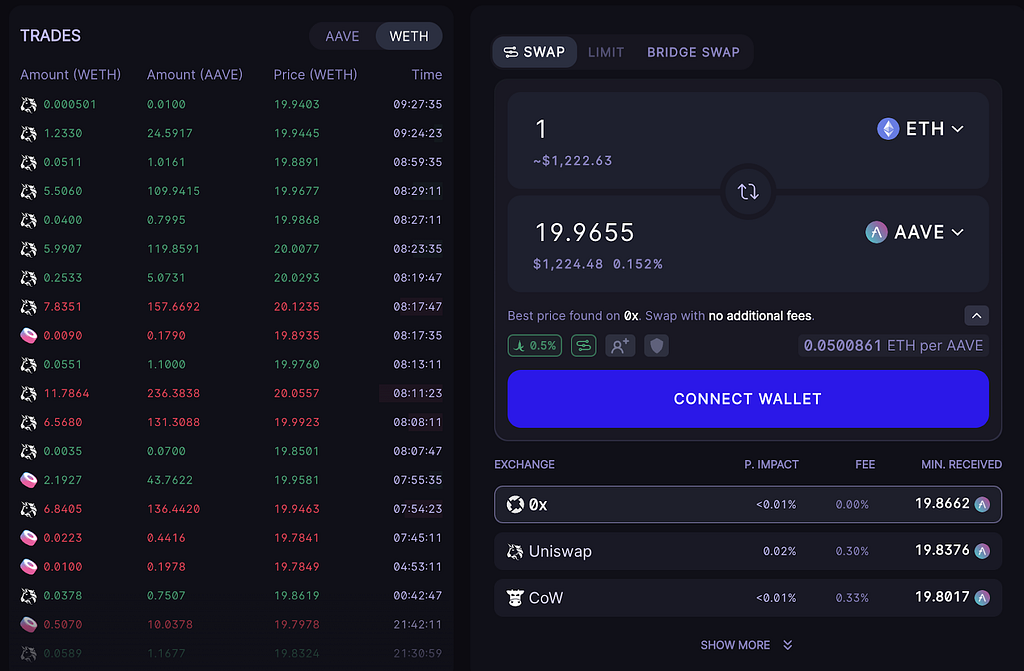The image size is (1024, 671).
Task: Switch trades view to WETH
Action: (x=409, y=37)
